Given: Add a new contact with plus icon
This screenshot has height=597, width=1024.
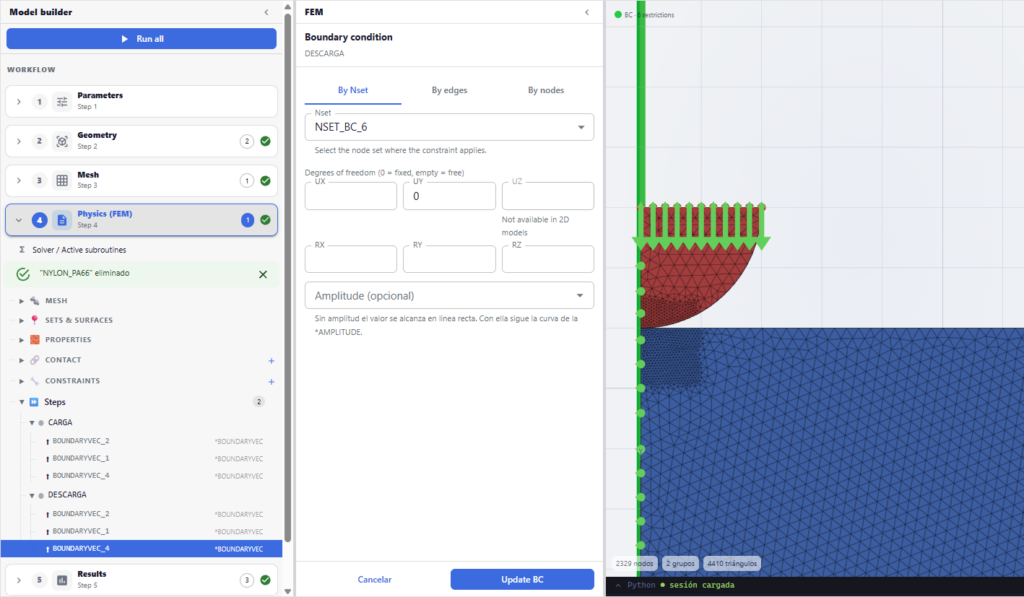Looking at the screenshot, I should pyautogui.click(x=272, y=361).
